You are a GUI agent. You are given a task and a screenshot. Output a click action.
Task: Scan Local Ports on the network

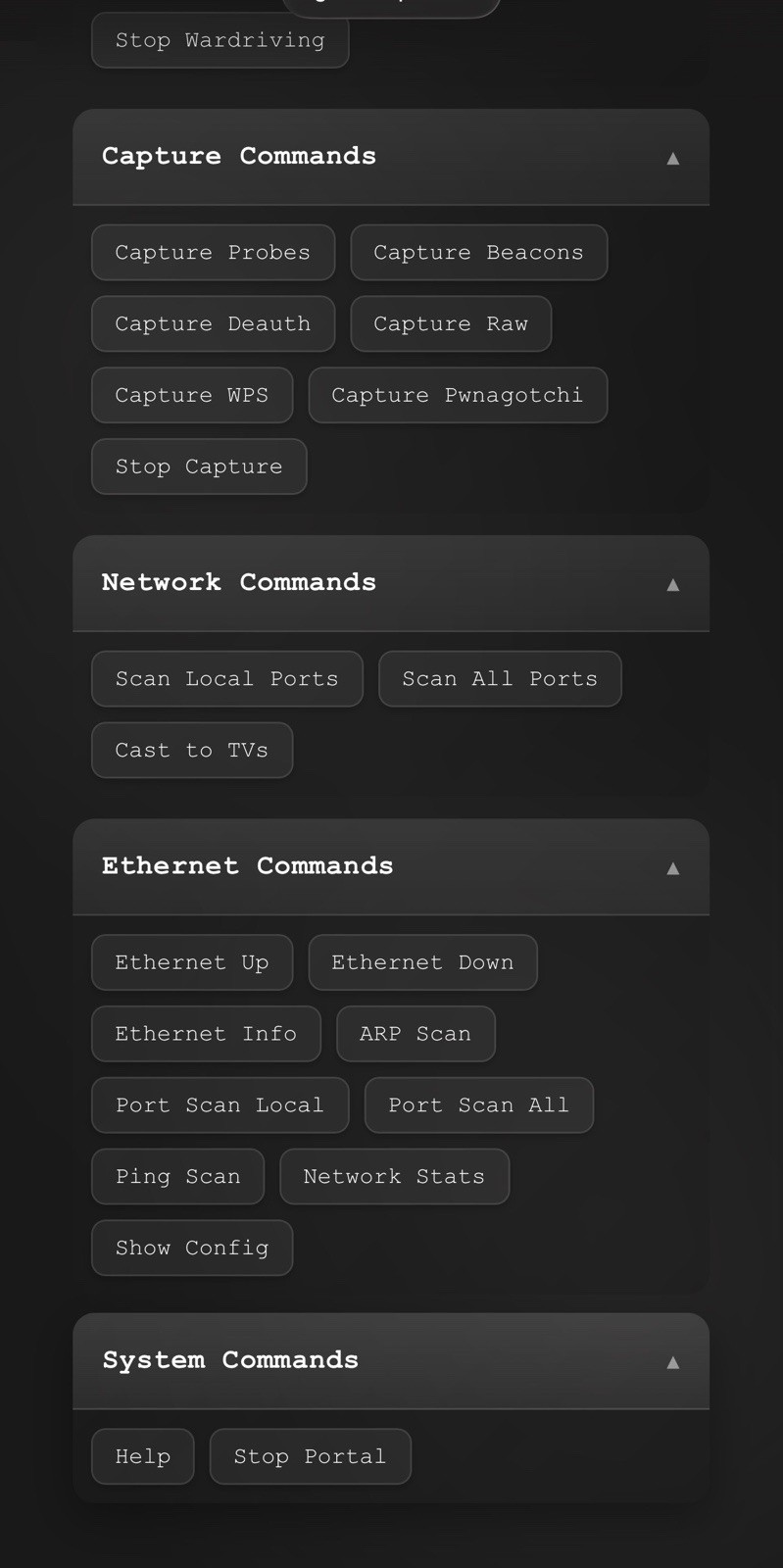(x=226, y=678)
